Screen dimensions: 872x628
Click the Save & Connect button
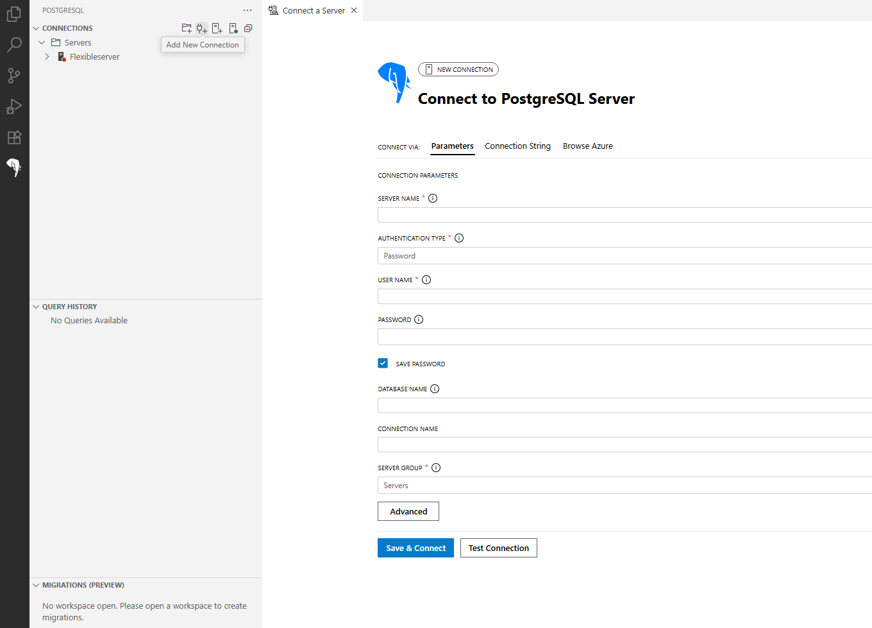415,548
